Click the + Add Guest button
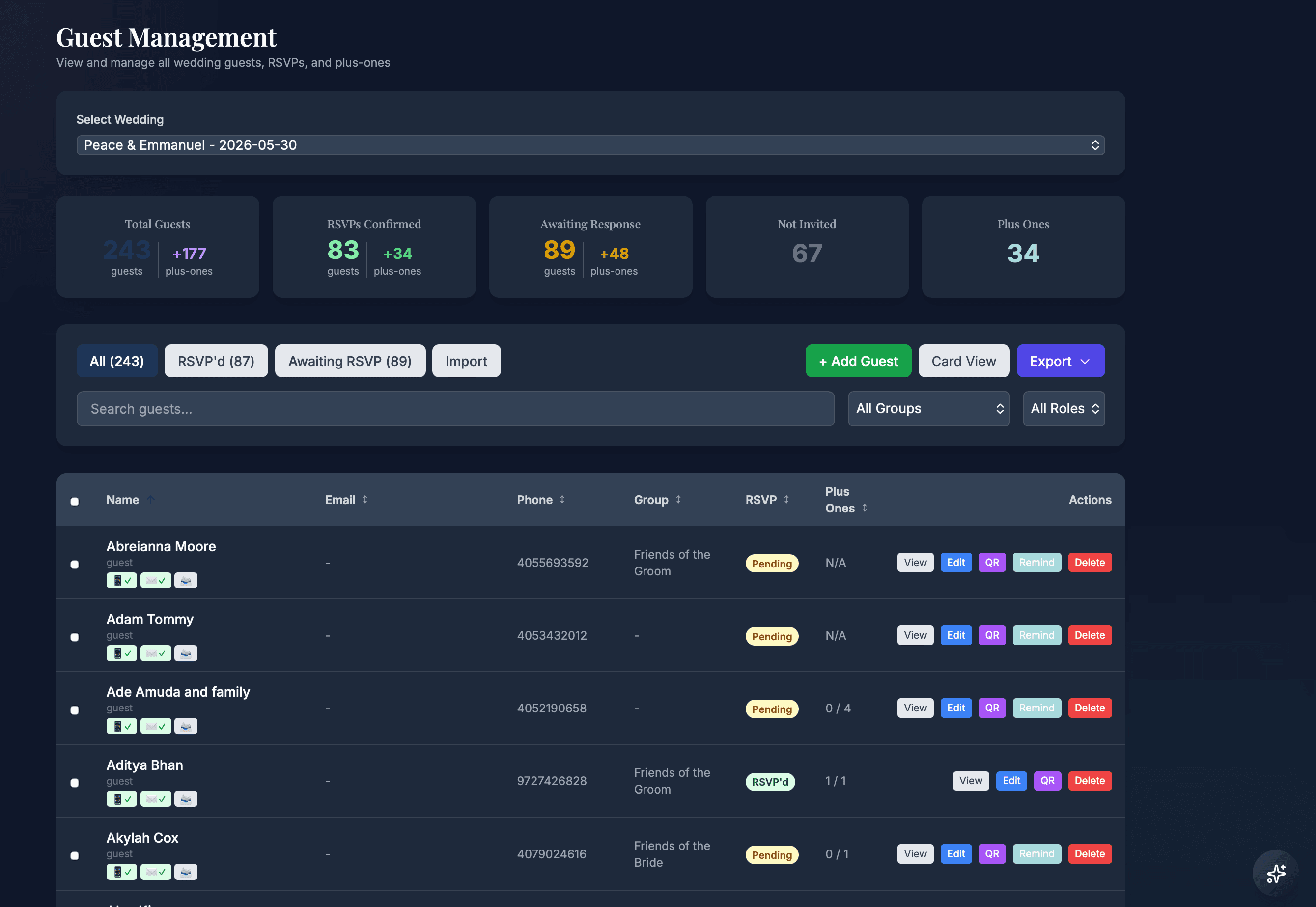This screenshot has height=907, width=1316. pos(858,360)
